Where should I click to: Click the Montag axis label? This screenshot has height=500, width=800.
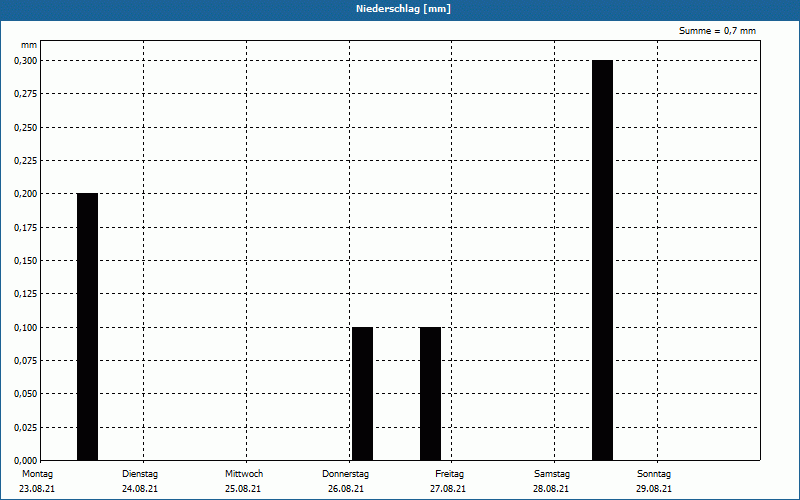(x=37, y=474)
